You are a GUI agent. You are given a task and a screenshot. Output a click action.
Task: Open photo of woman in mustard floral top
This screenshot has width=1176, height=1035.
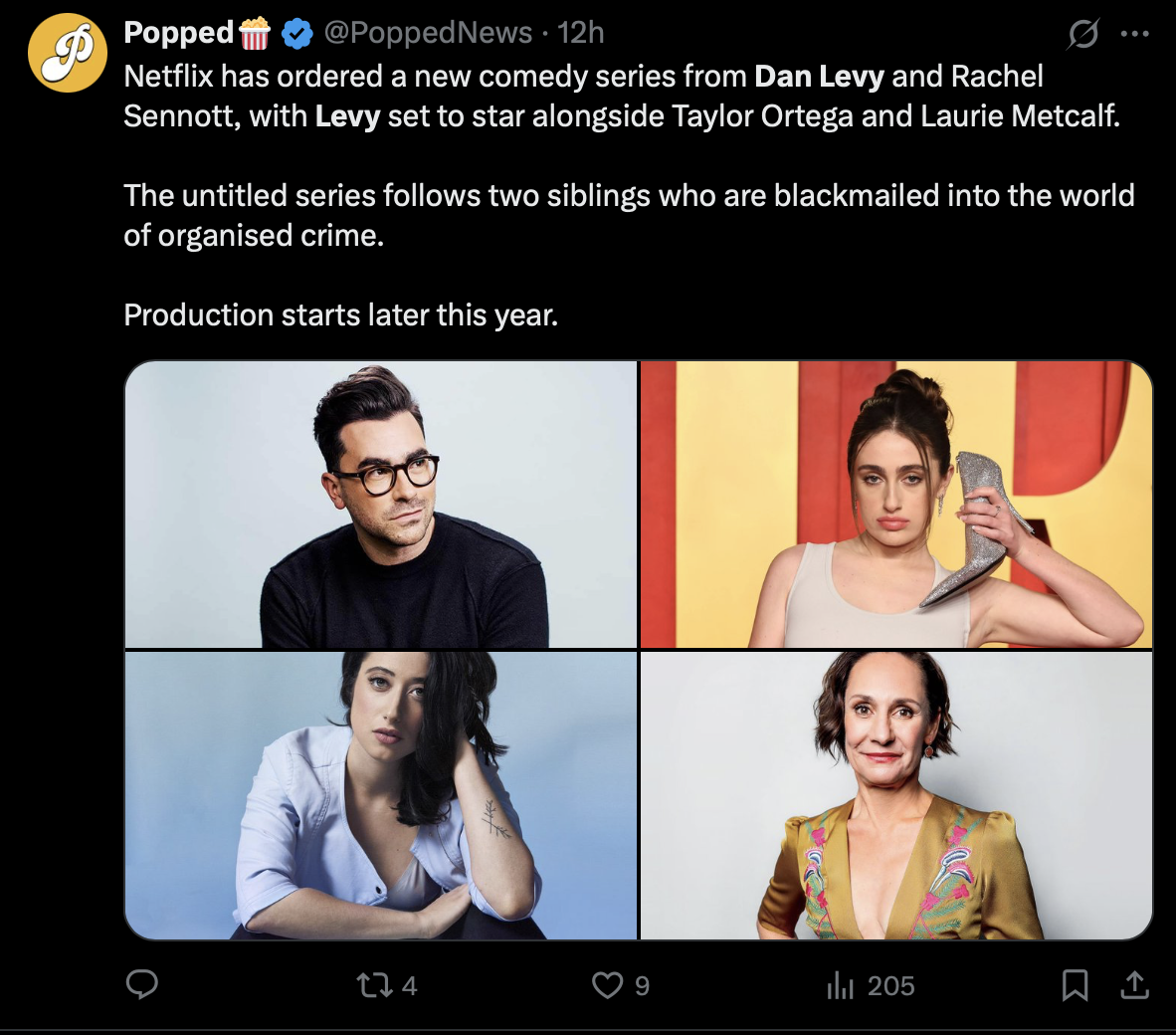pos(895,795)
